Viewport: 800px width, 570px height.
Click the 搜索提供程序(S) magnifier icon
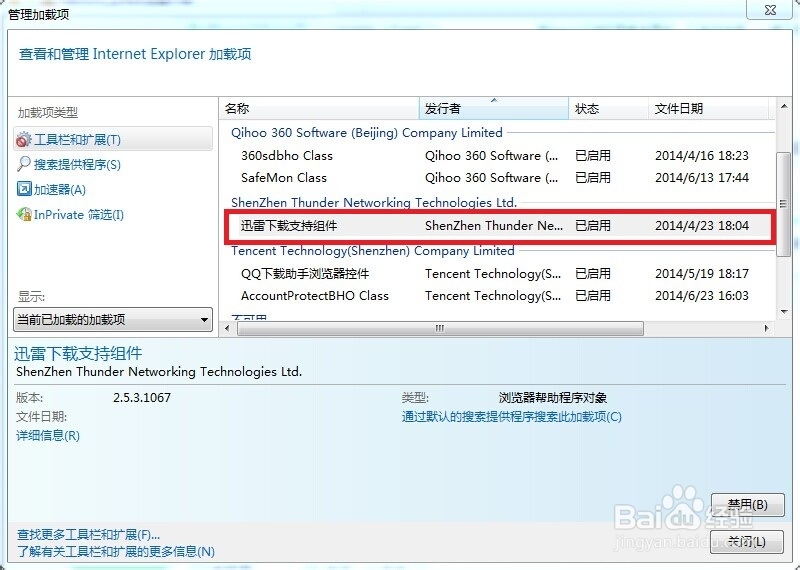23,164
